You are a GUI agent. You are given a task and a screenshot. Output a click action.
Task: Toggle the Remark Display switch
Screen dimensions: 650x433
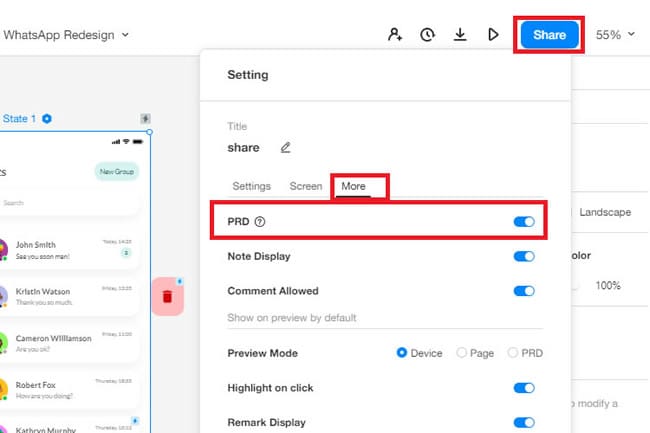(x=524, y=423)
